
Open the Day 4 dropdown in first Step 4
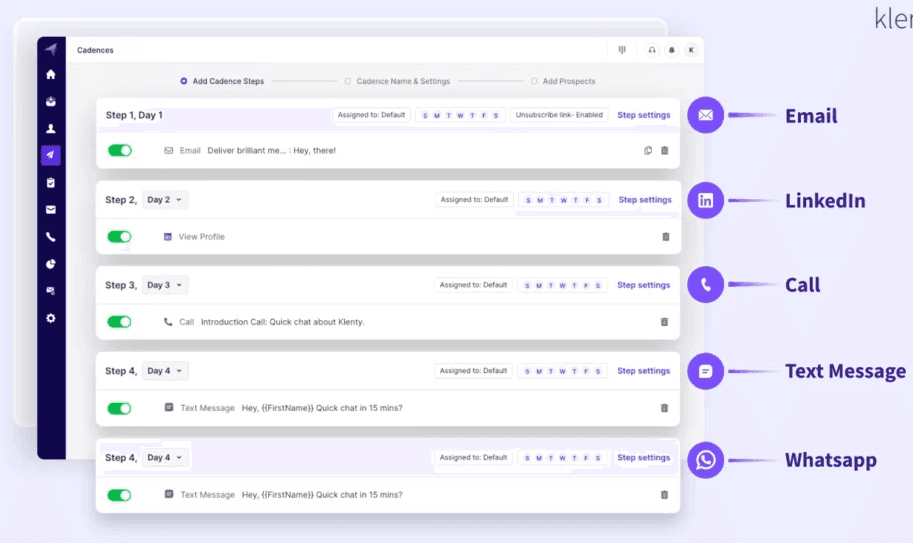pos(165,371)
